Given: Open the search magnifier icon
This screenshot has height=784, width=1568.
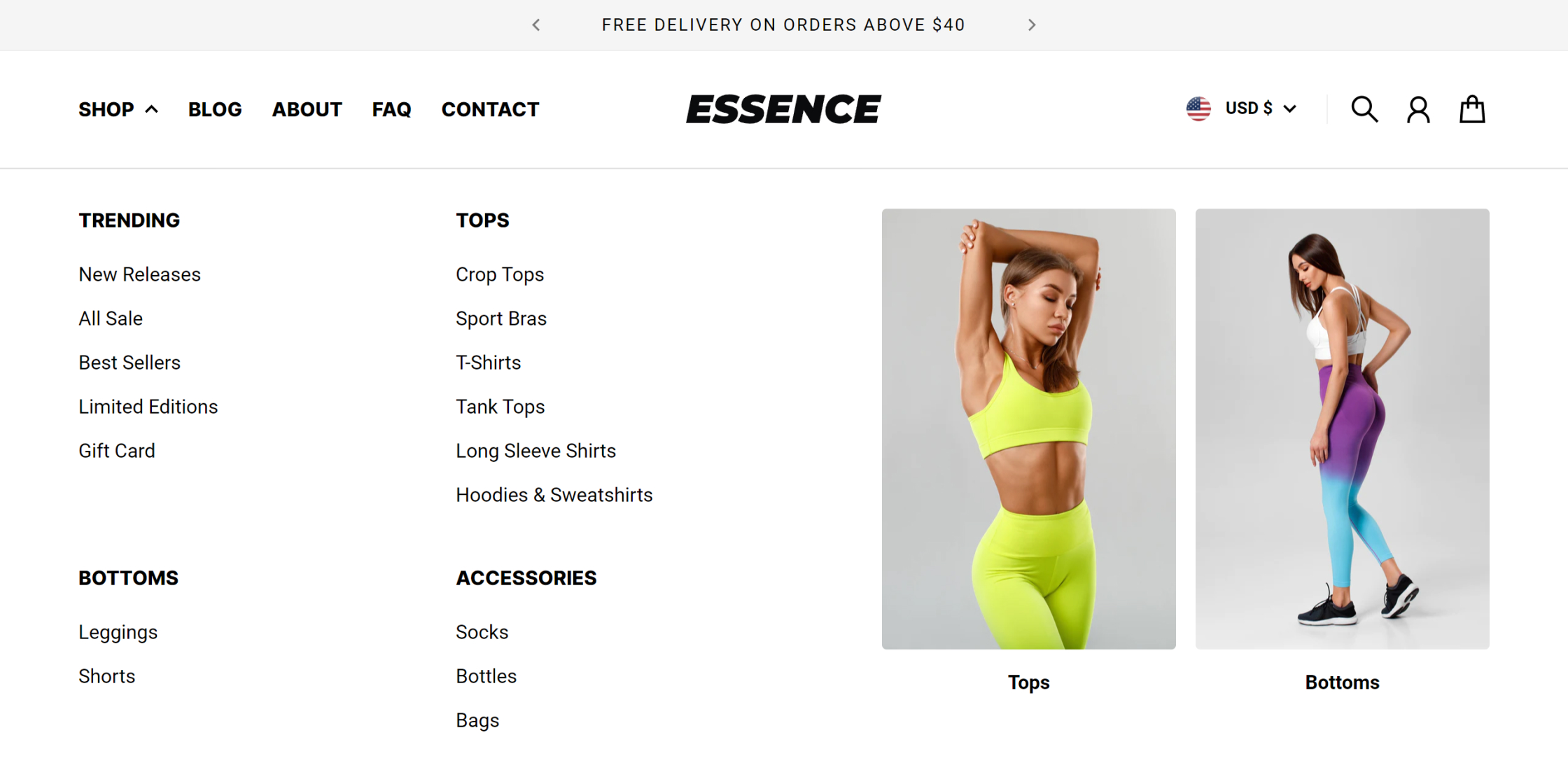Looking at the screenshot, I should click(x=1364, y=109).
